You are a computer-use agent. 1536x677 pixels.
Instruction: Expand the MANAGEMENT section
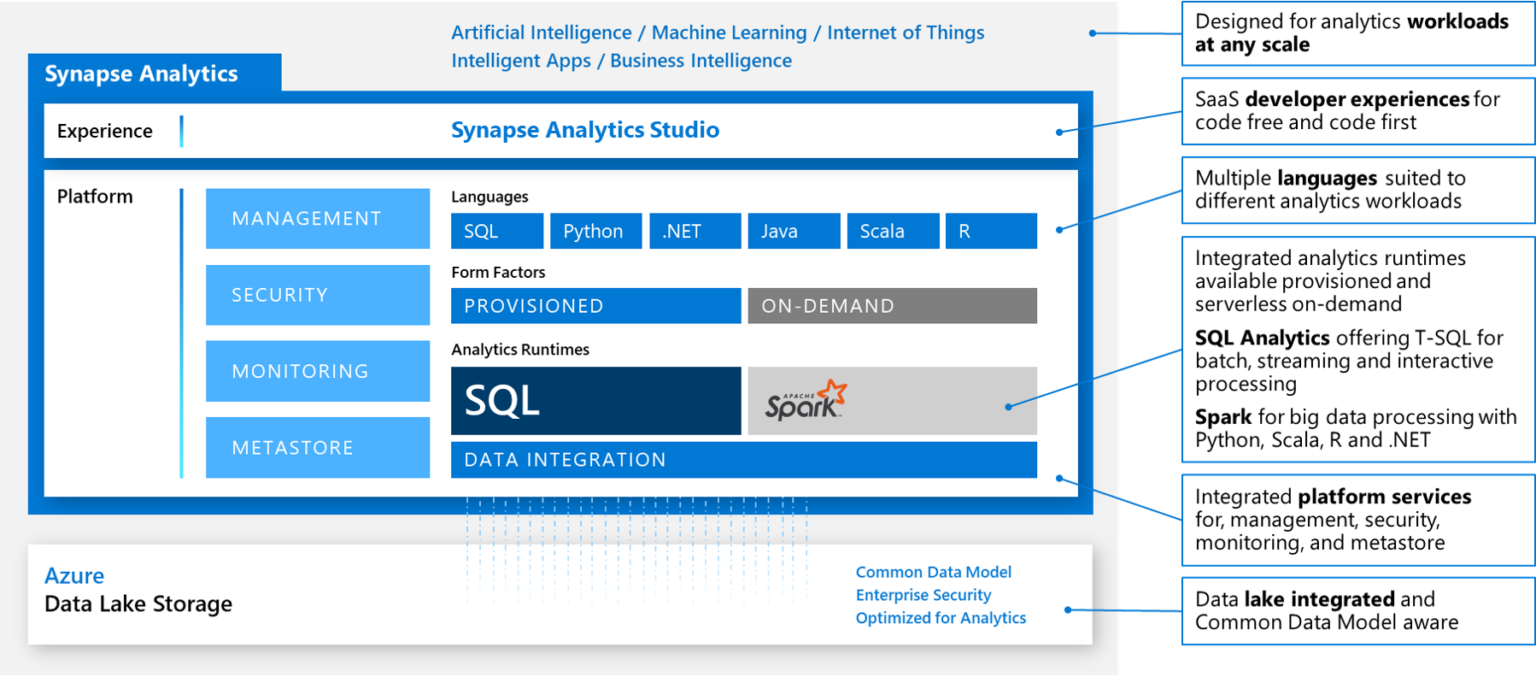point(317,218)
